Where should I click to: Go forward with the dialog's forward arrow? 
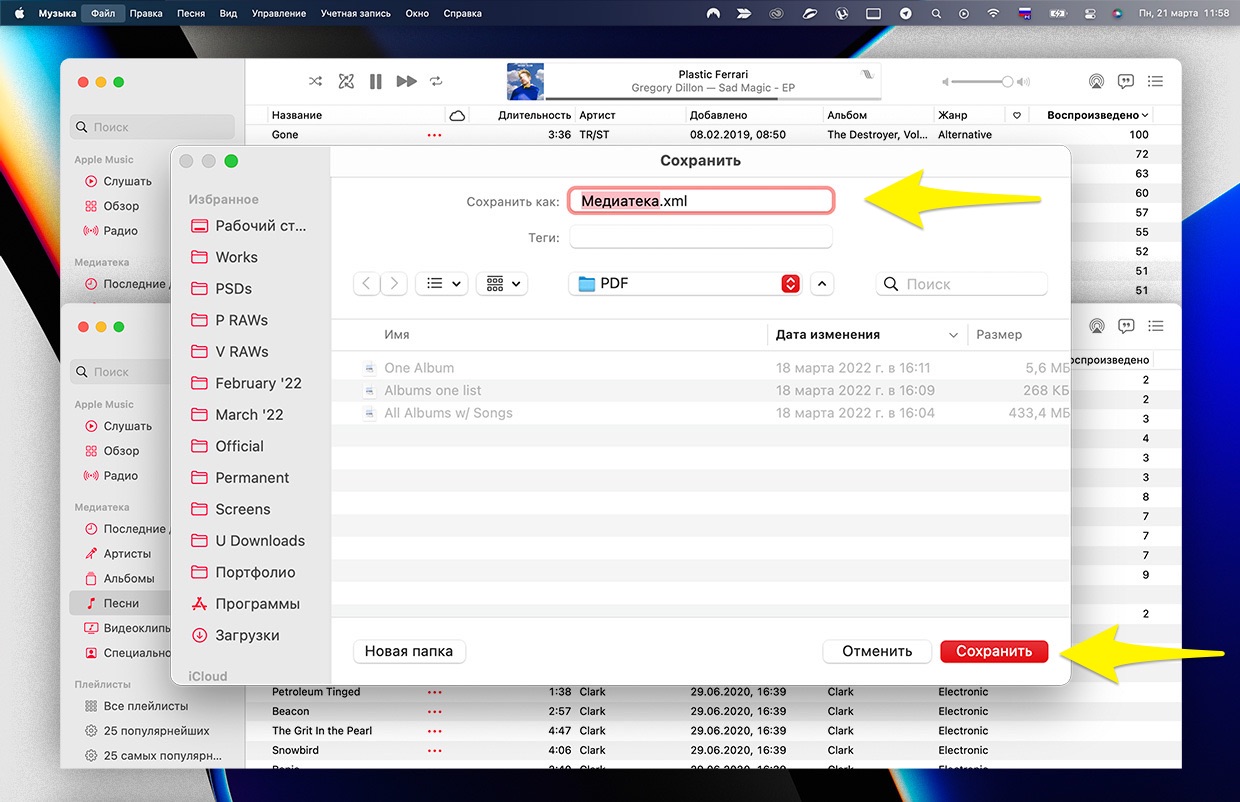(x=394, y=284)
